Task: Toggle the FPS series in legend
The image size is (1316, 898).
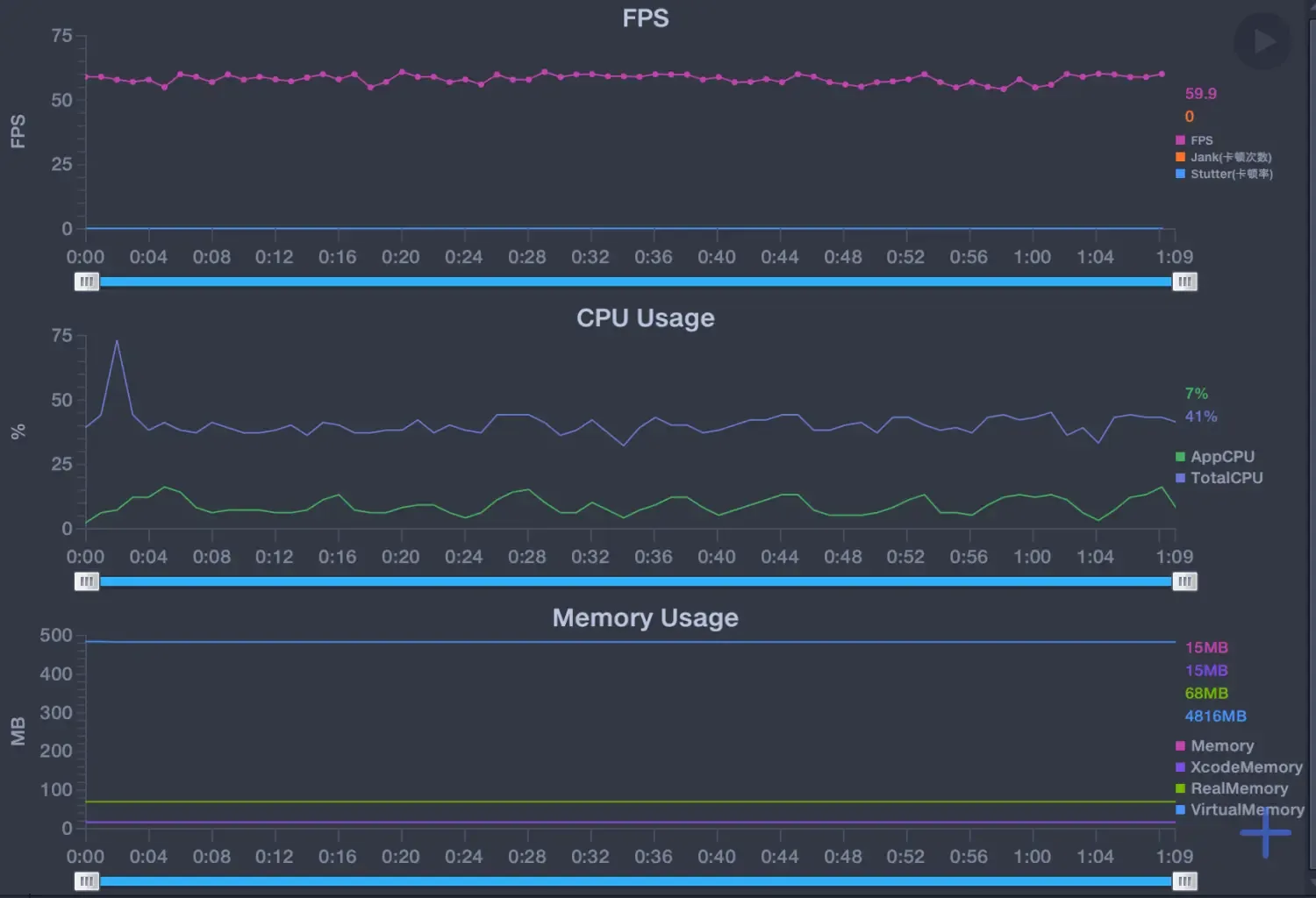Action: click(1201, 140)
